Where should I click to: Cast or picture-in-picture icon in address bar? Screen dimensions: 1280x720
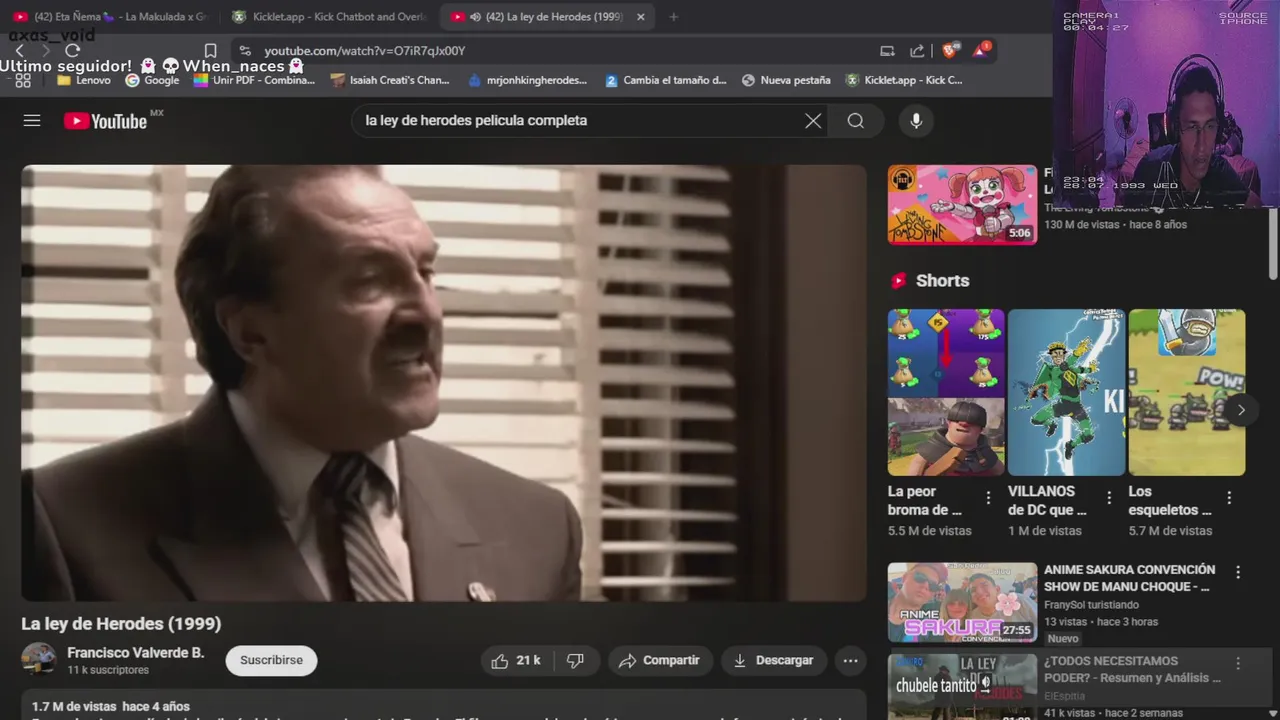(x=887, y=51)
